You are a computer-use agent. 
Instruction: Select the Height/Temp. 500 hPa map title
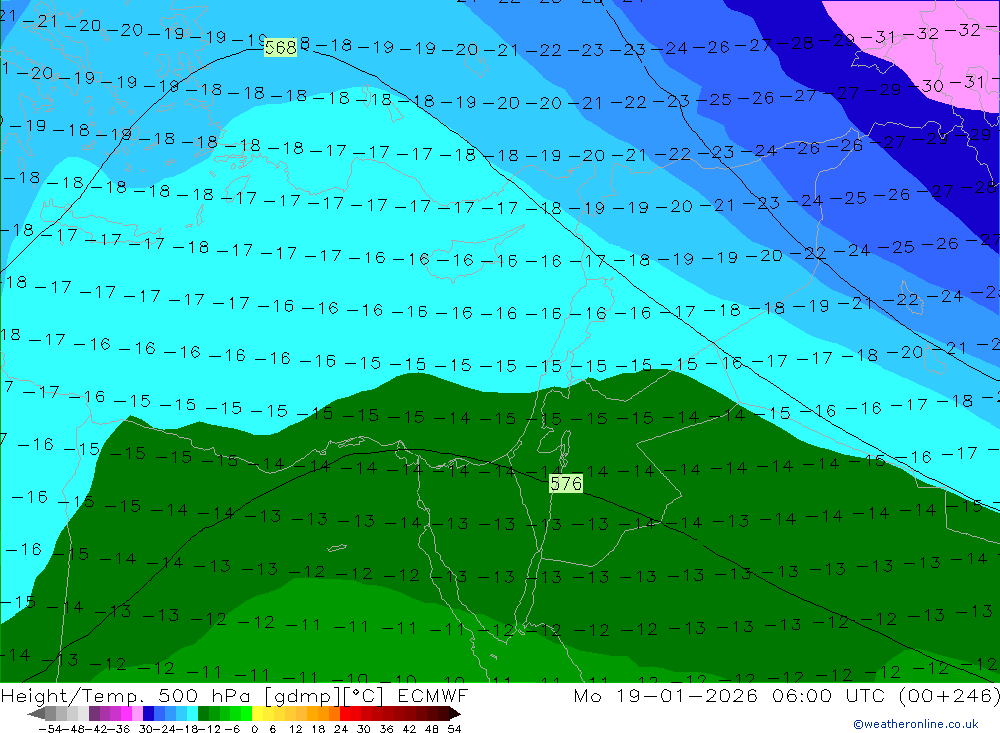126,695
